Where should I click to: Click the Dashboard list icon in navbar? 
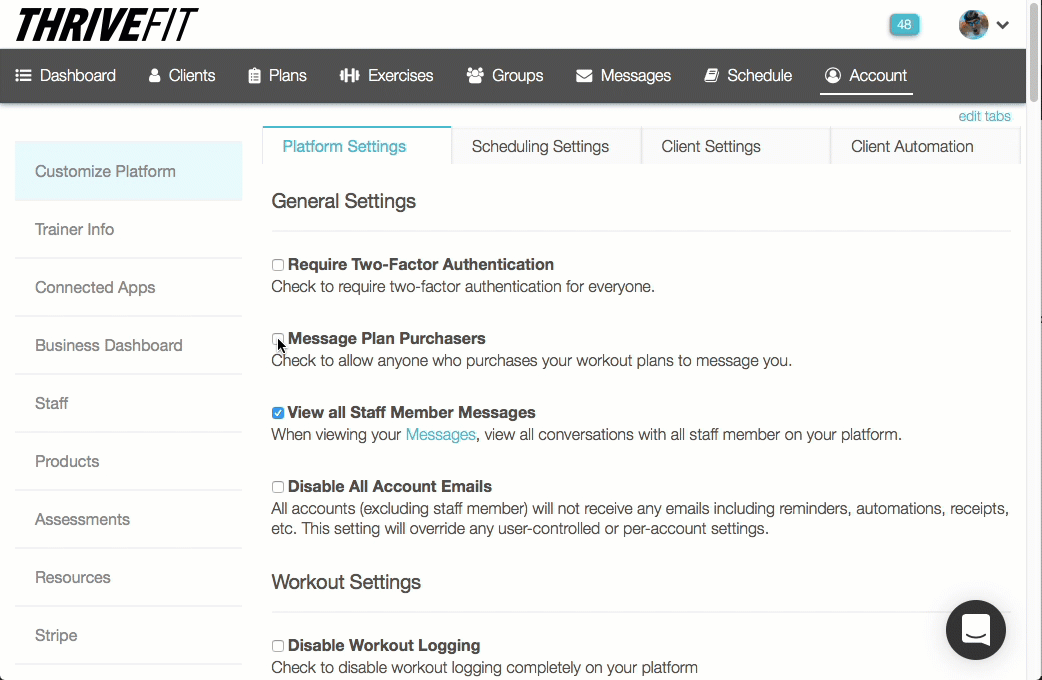tap(23, 76)
